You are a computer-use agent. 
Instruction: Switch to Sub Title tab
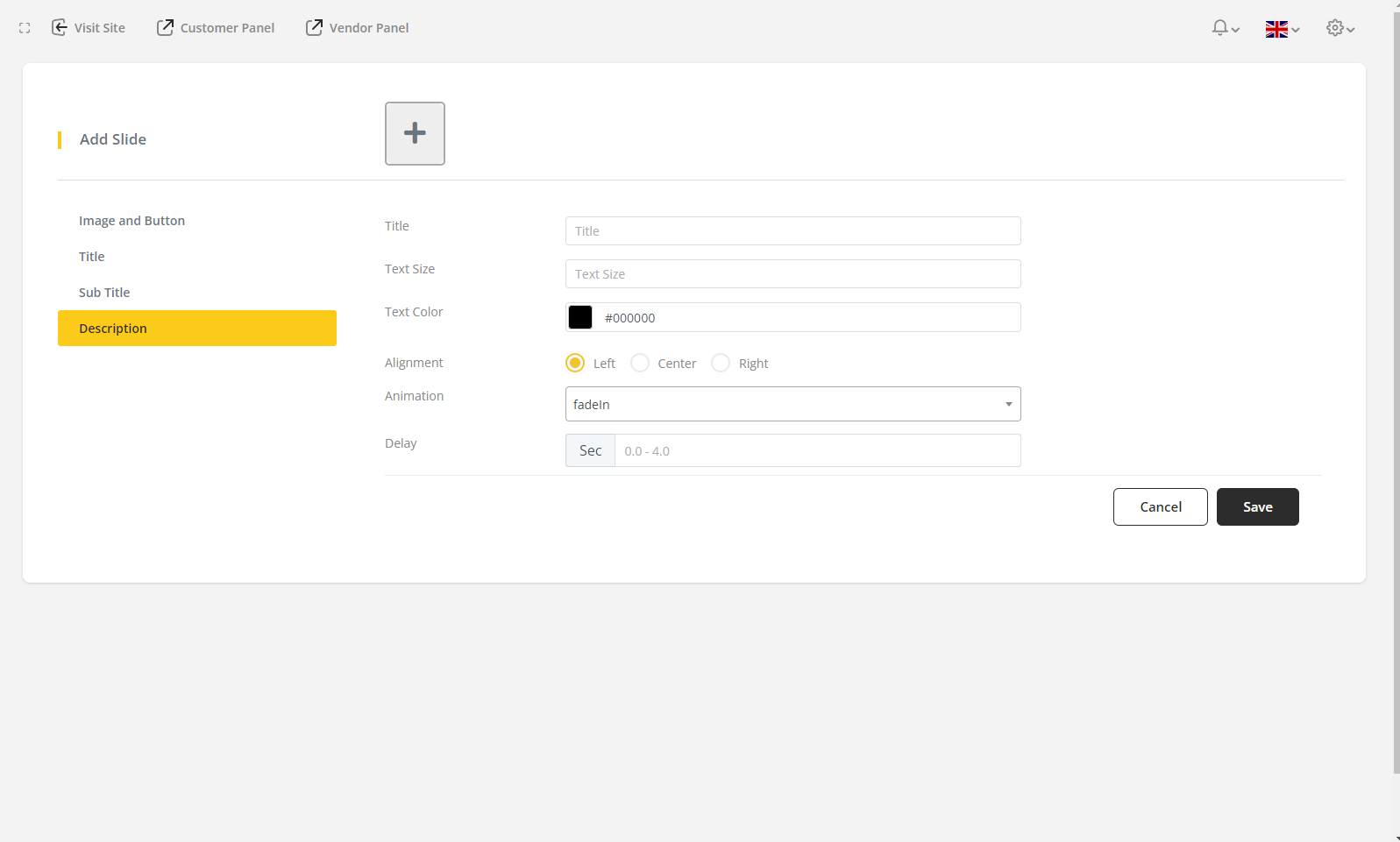click(x=104, y=293)
